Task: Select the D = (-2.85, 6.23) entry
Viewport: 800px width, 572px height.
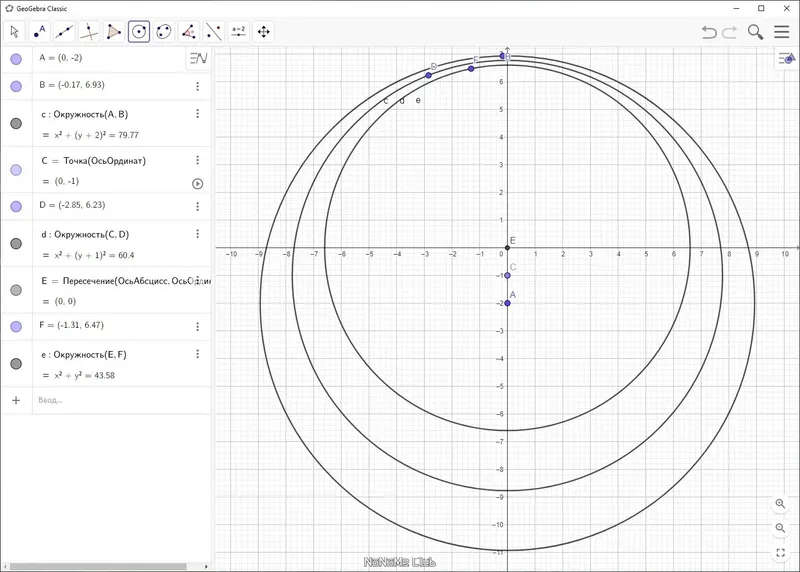Action: (x=72, y=205)
